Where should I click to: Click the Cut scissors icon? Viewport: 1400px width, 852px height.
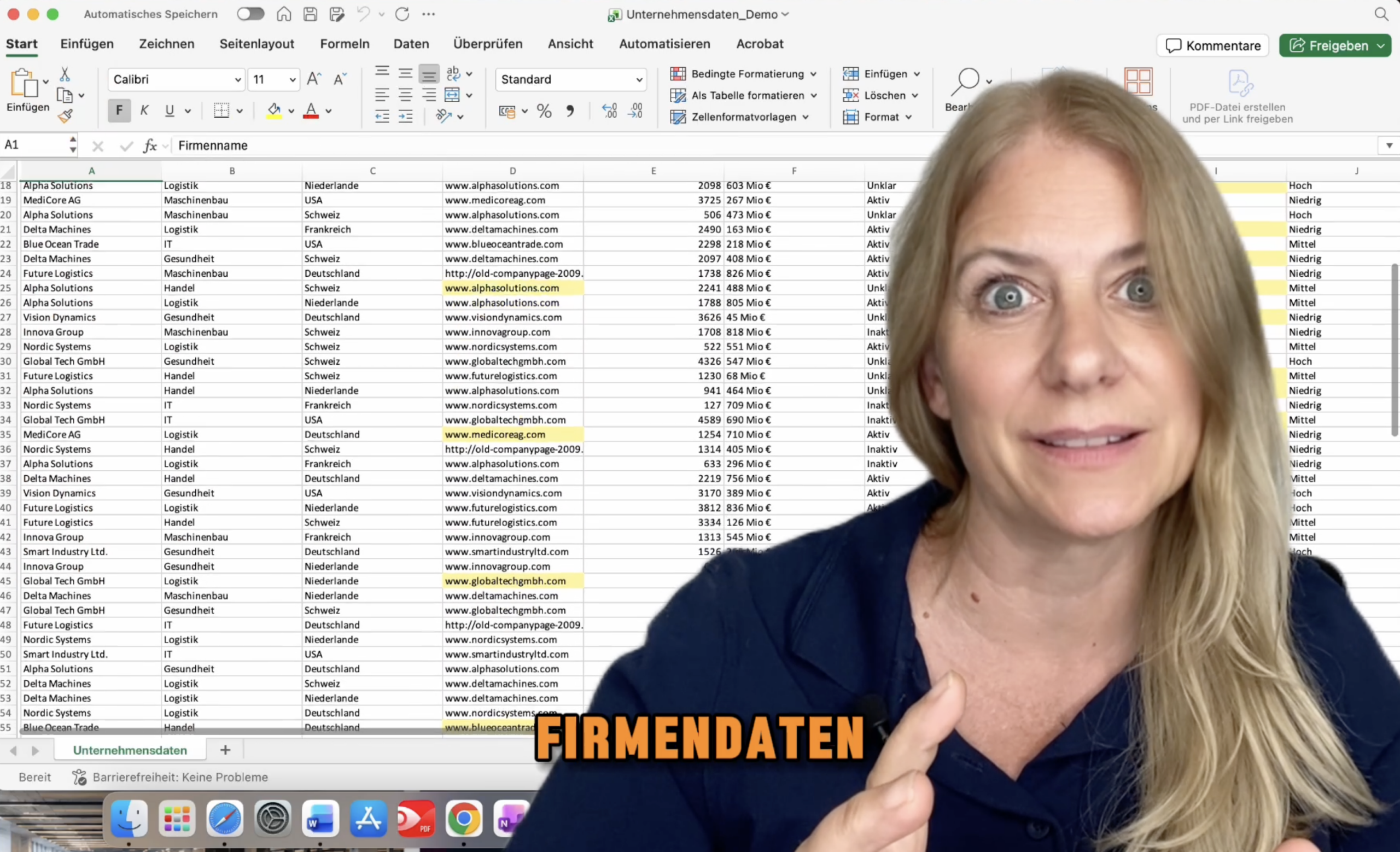click(x=65, y=74)
